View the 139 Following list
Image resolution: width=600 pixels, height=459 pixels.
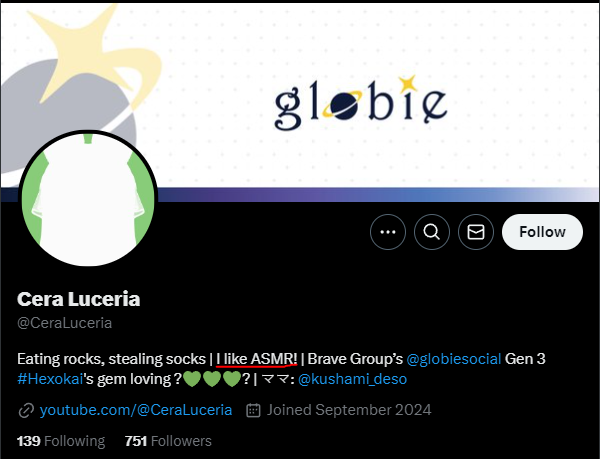click(x=61, y=441)
